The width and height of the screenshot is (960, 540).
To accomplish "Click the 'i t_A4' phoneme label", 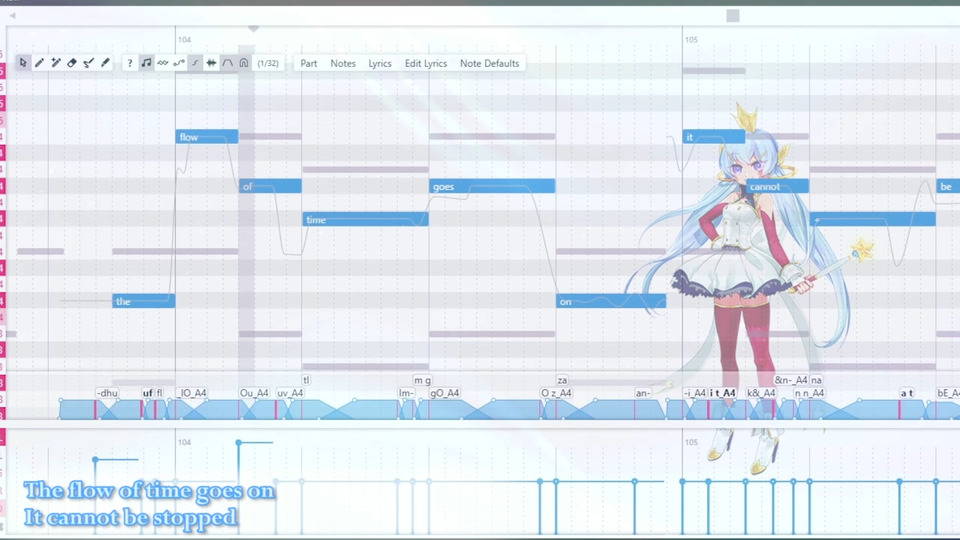I will click(722, 393).
